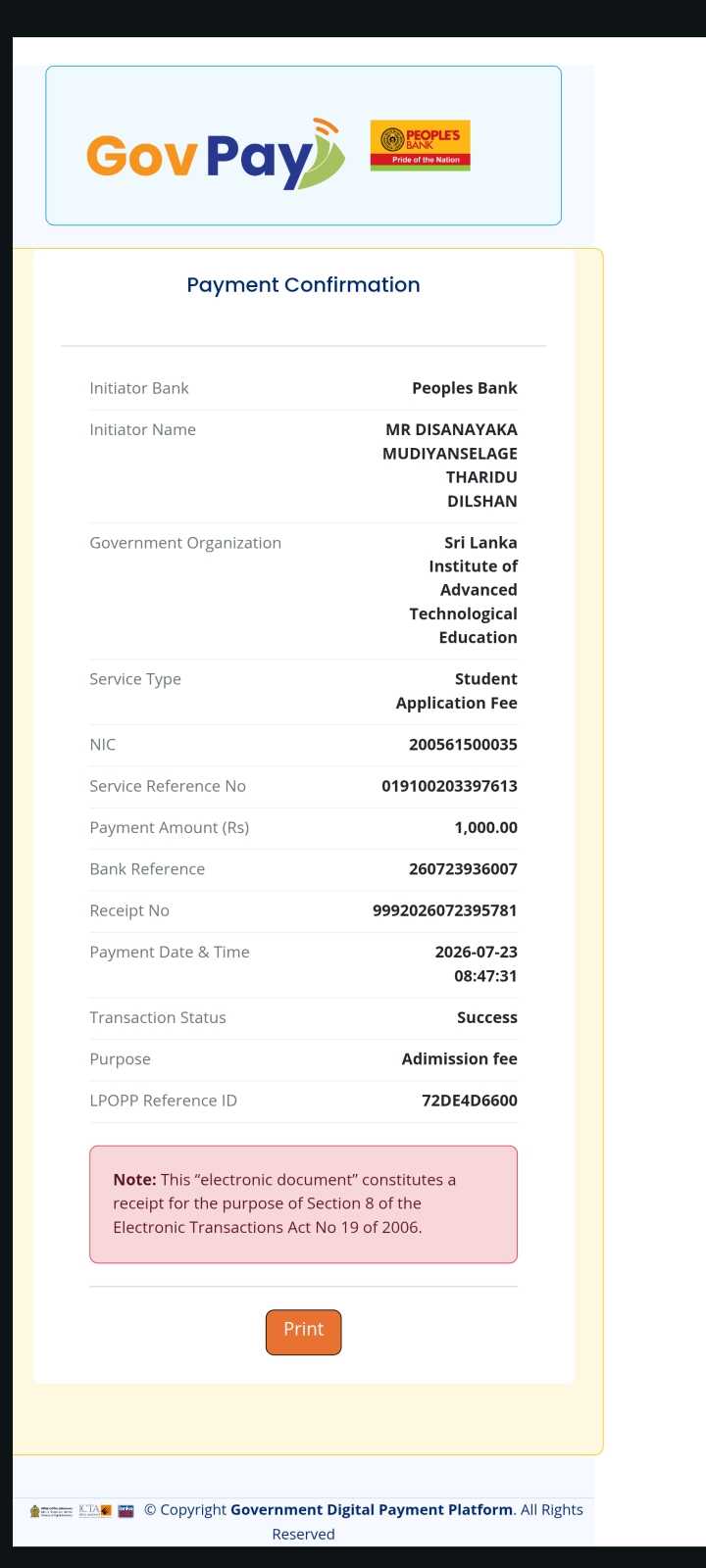Screen dimensions: 706x1568
Task: Click the GovPay logo
Action: click(216, 154)
